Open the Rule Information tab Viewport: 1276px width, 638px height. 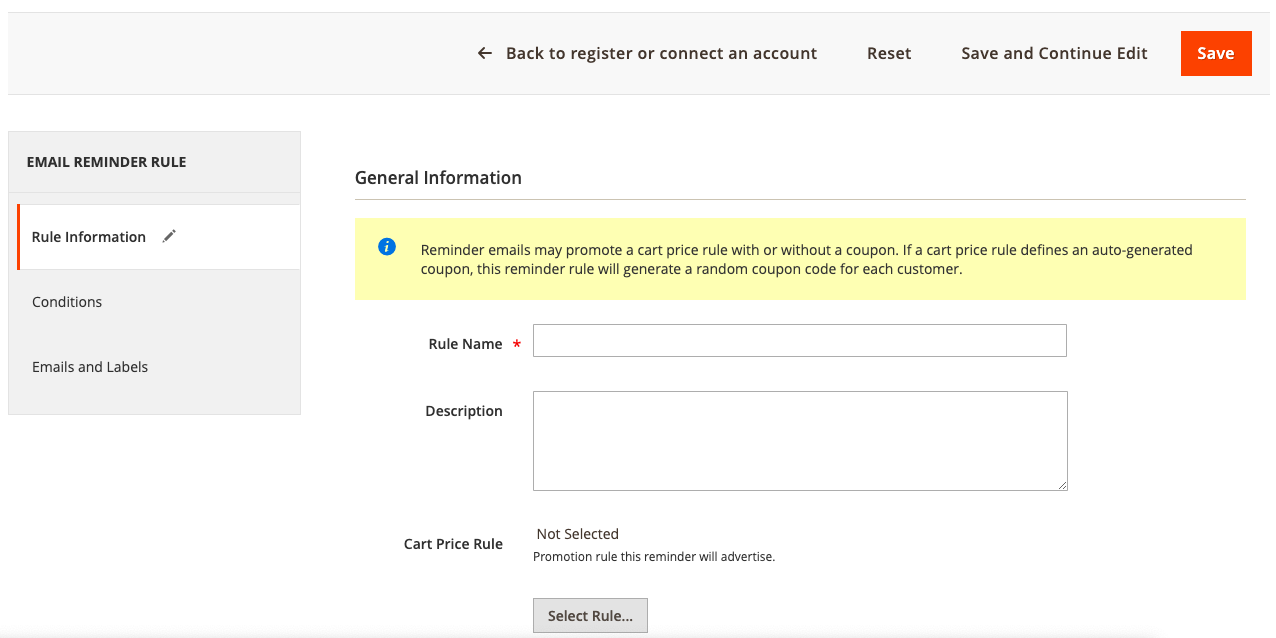[x=89, y=237]
